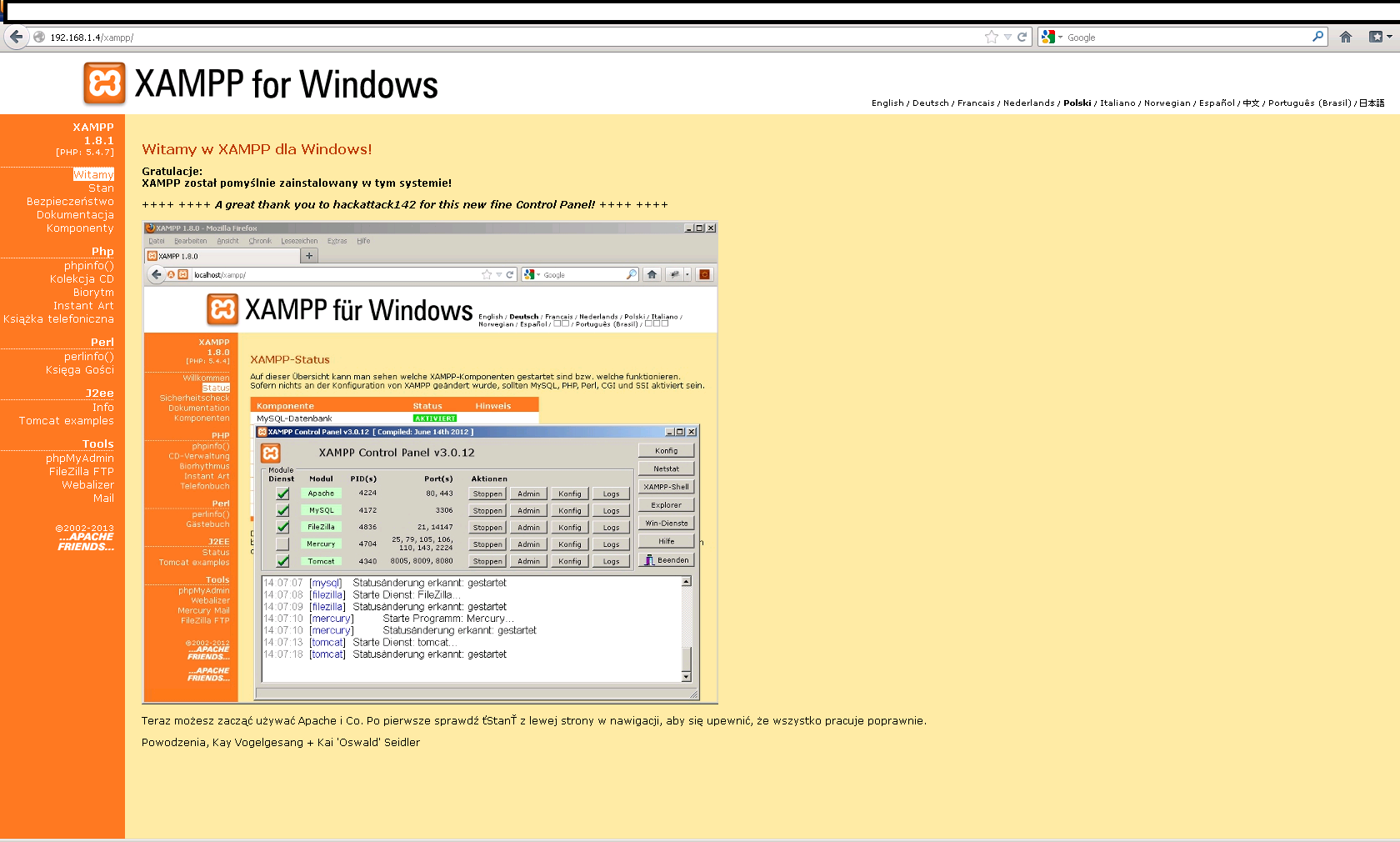Click the 'Witamy w XAMPP dla Windows!' heading
1400x842 pixels.
[x=257, y=149]
